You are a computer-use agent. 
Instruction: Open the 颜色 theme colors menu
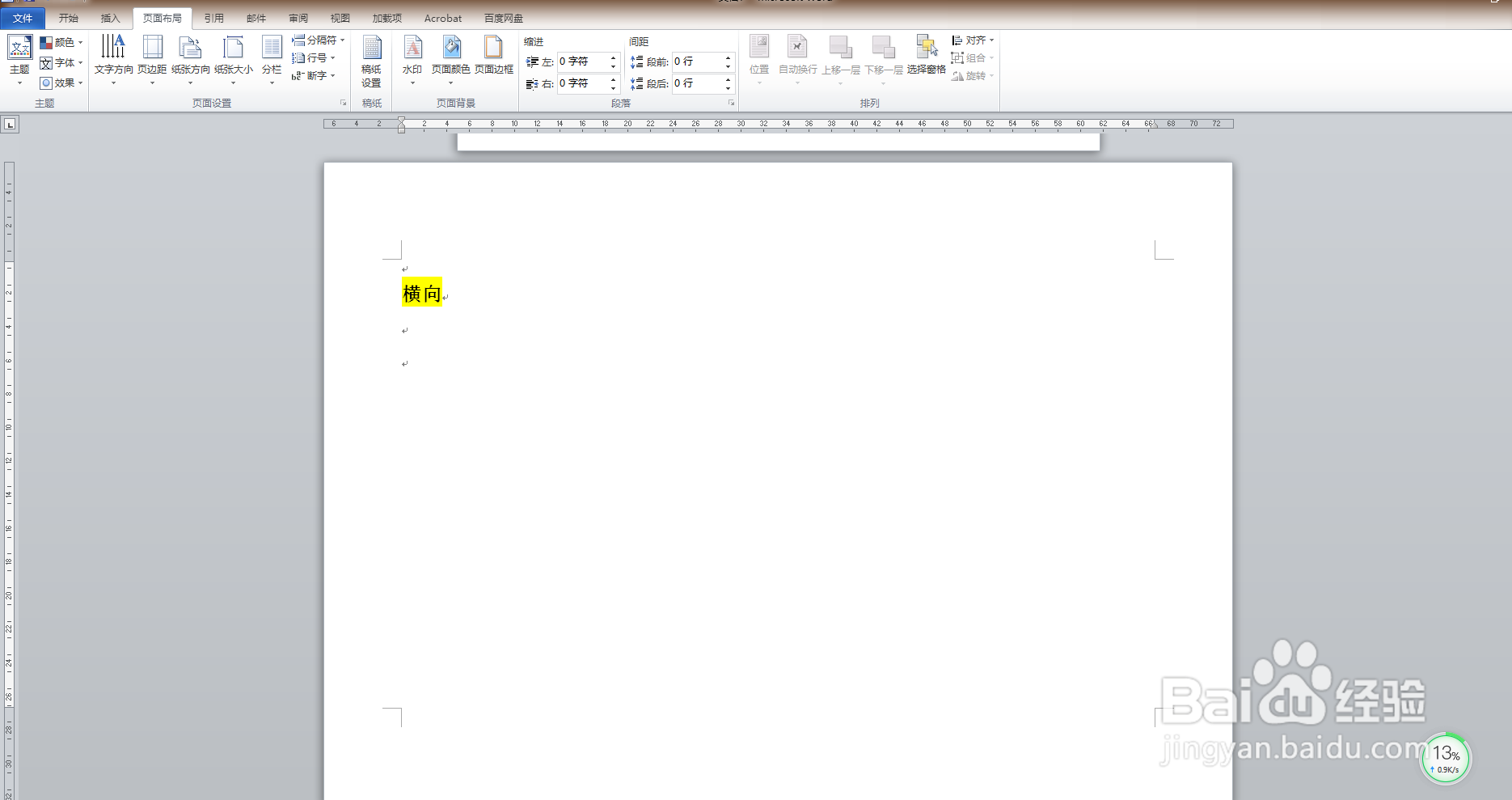(x=61, y=42)
